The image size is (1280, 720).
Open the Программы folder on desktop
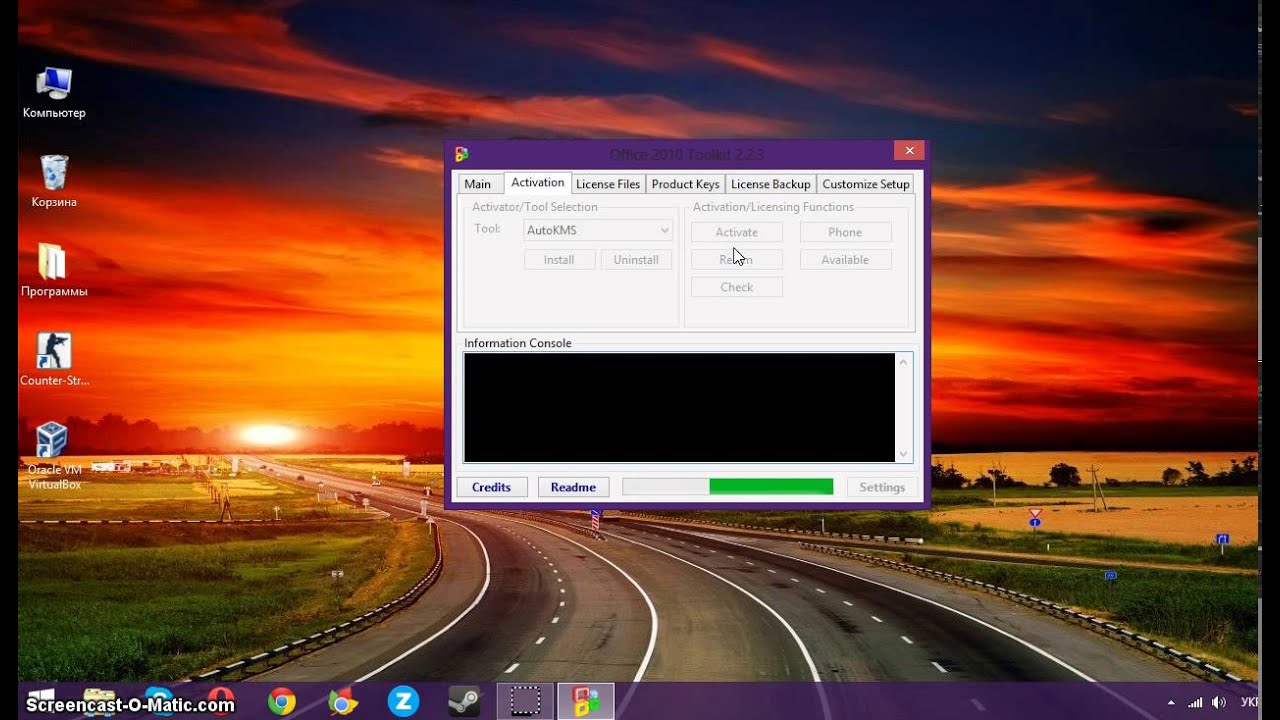[x=54, y=271]
